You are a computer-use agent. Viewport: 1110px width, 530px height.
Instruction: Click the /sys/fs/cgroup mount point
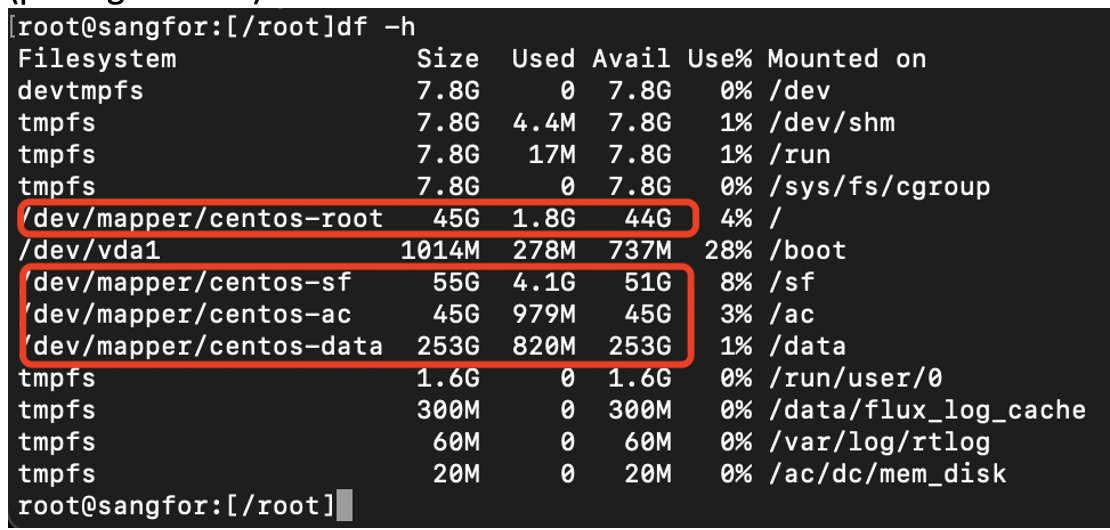[x=879, y=187]
